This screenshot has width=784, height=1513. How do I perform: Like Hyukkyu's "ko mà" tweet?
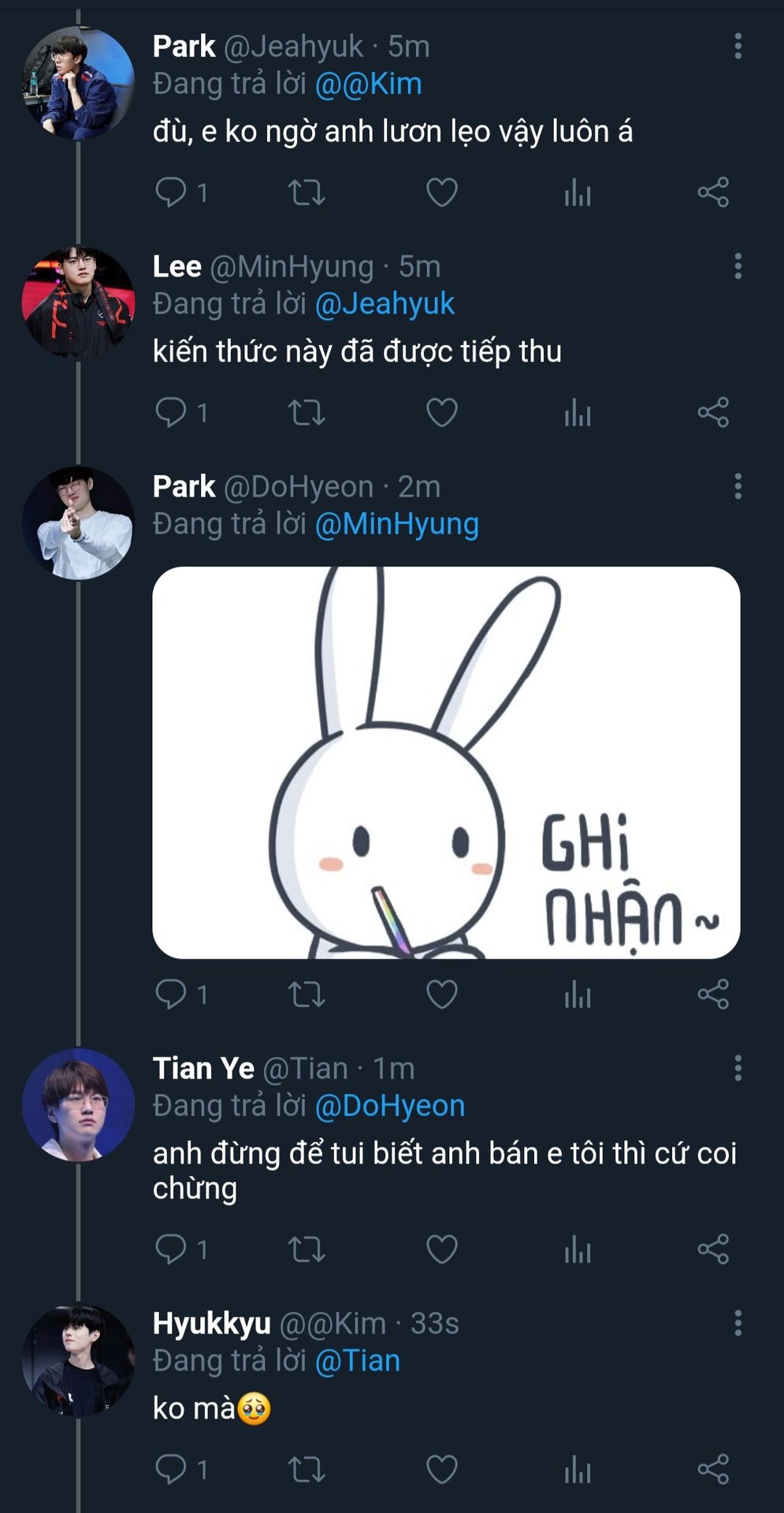[442, 1469]
